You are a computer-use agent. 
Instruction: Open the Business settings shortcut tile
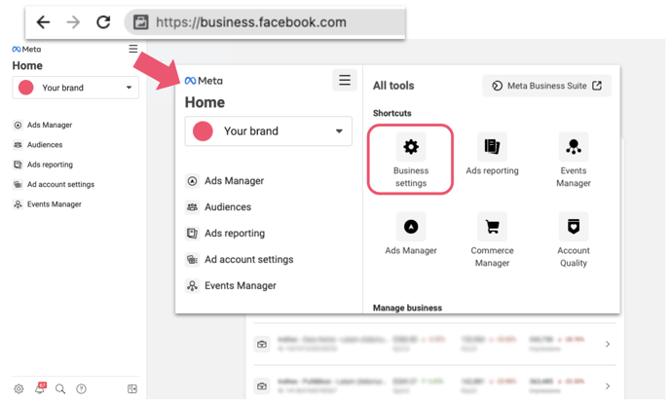pyautogui.click(x=410, y=160)
